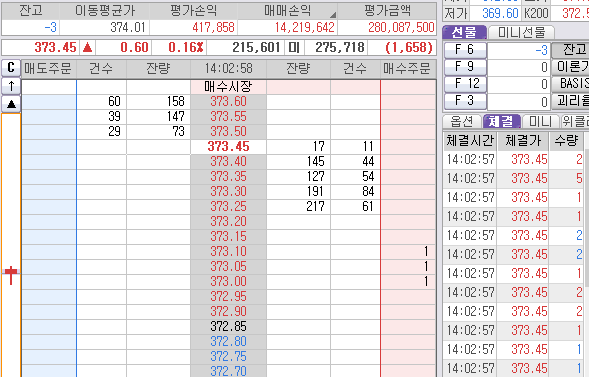Click price 372.85 in the ladder
The width and height of the screenshot is (589, 377).
pyautogui.click(x=228, y=327)
